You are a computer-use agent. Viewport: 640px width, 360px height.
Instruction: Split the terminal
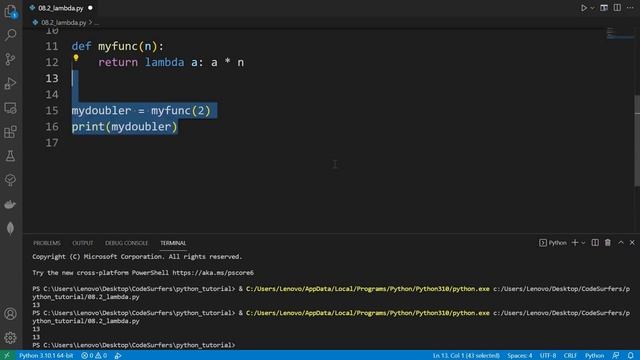click(x=595, y=242)
